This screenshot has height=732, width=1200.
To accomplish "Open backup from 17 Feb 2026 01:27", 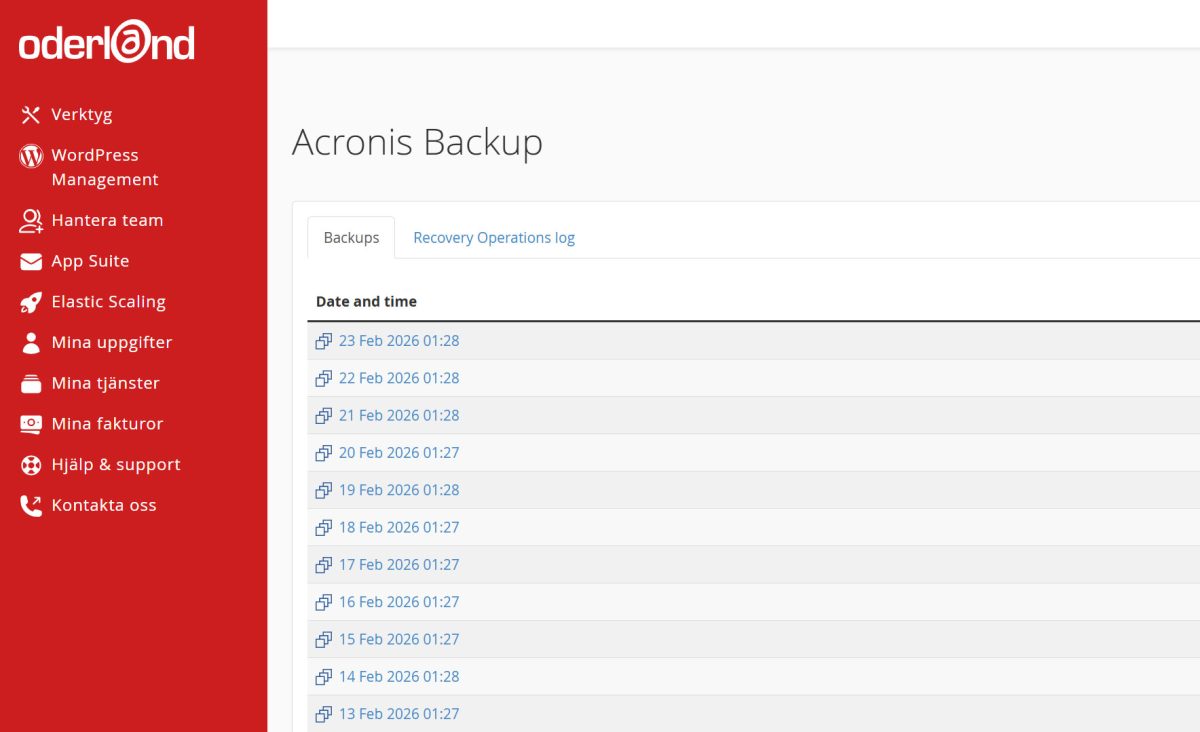I will [x=399, y=565].
